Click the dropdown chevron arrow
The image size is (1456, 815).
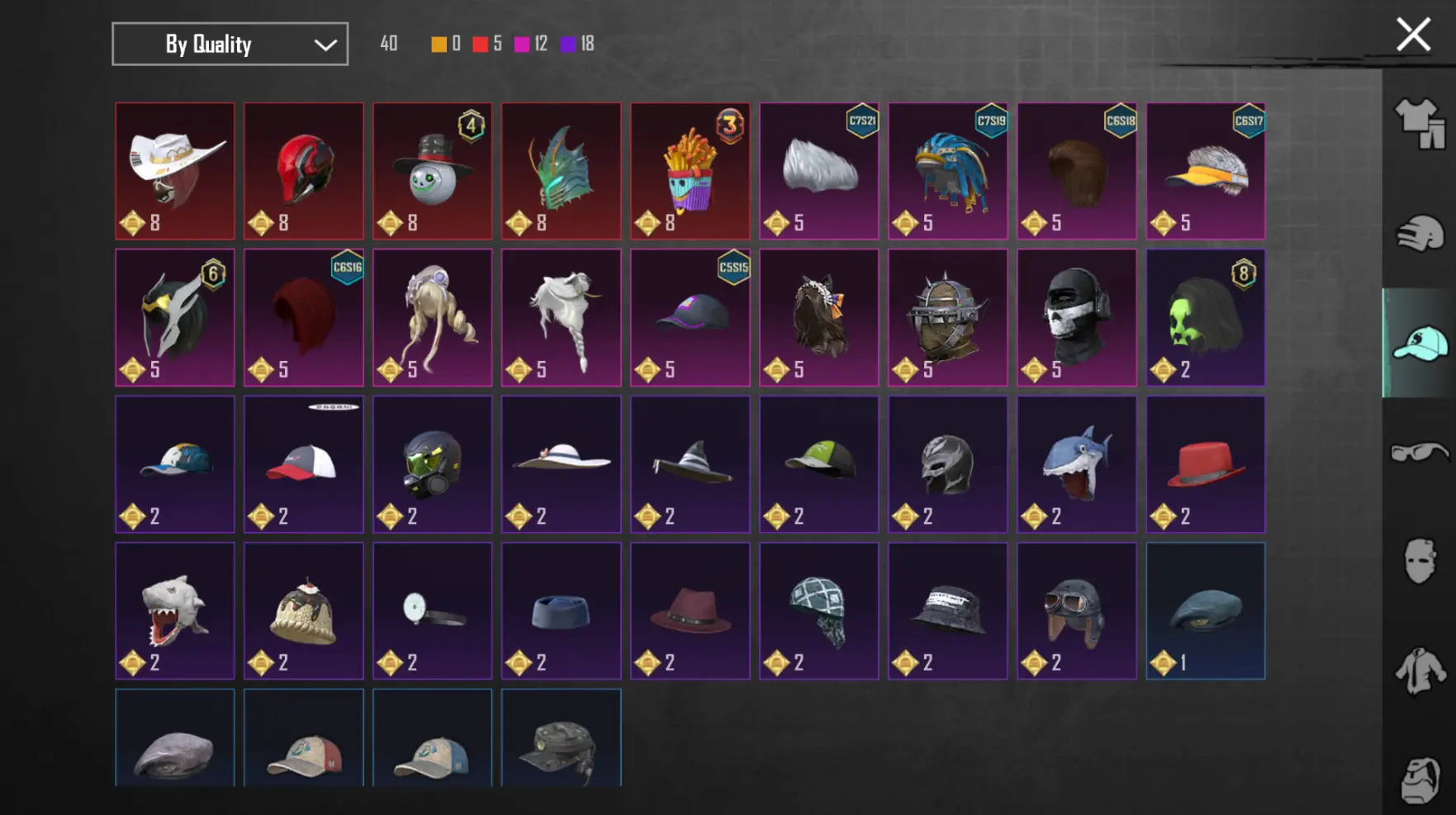[x=325, y=45]
